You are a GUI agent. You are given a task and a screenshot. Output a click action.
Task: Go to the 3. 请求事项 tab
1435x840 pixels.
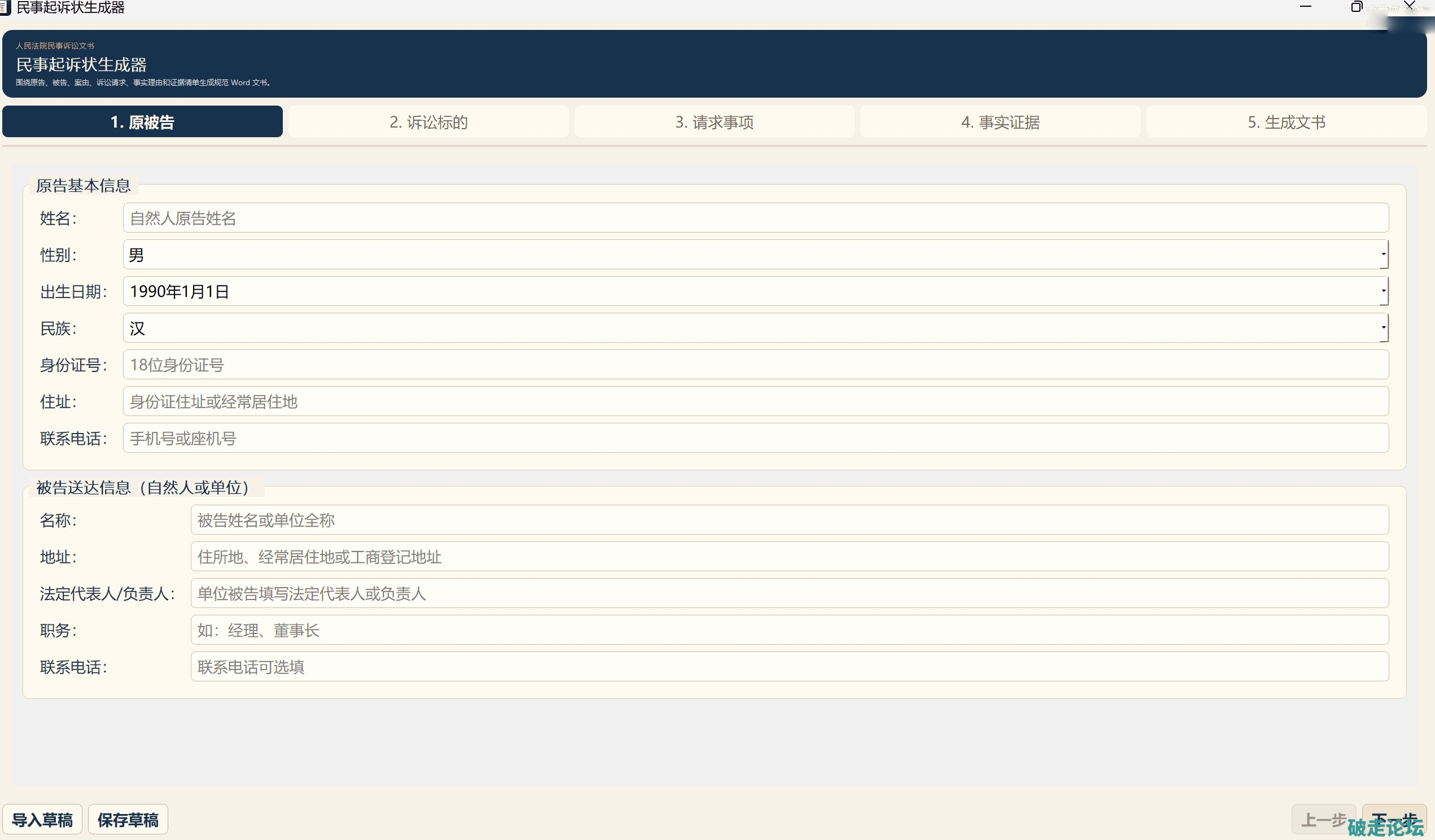coord(714,122)
